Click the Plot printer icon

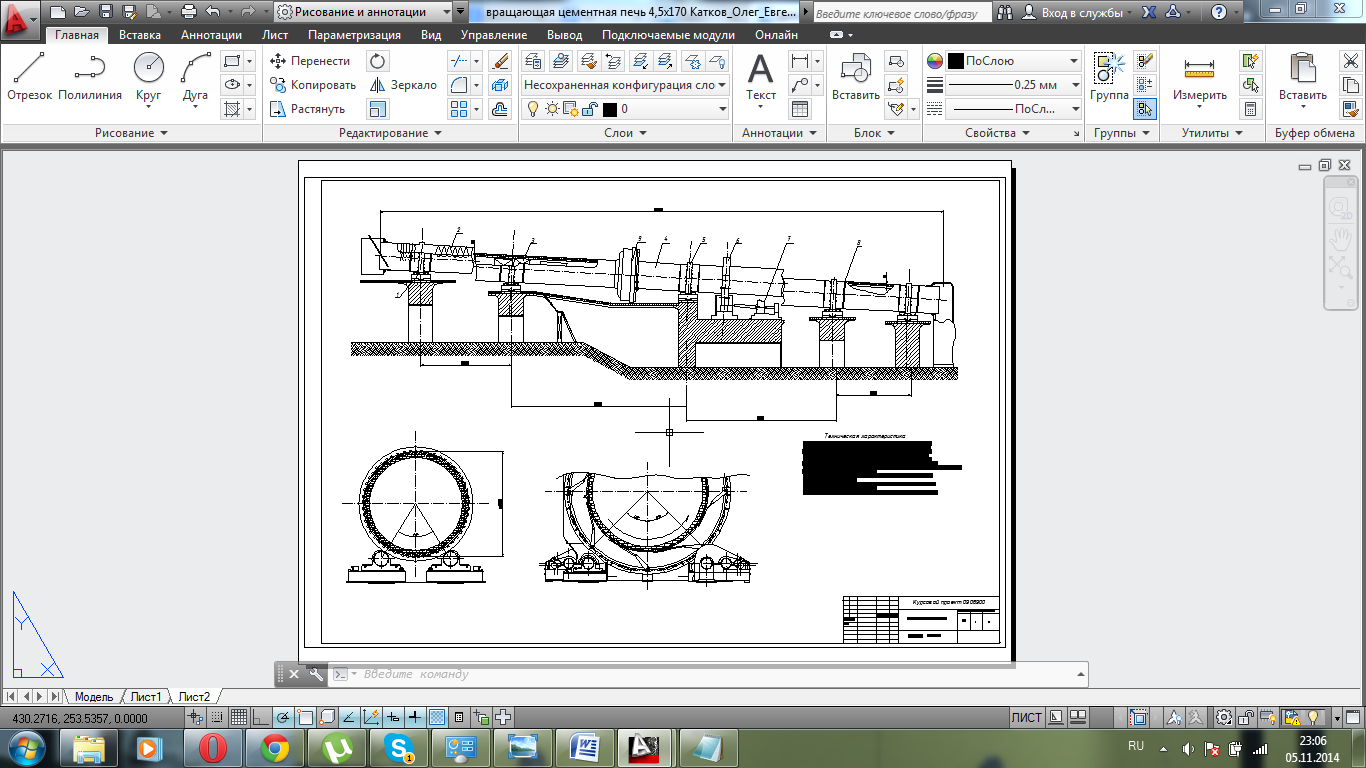coord(189,13)
